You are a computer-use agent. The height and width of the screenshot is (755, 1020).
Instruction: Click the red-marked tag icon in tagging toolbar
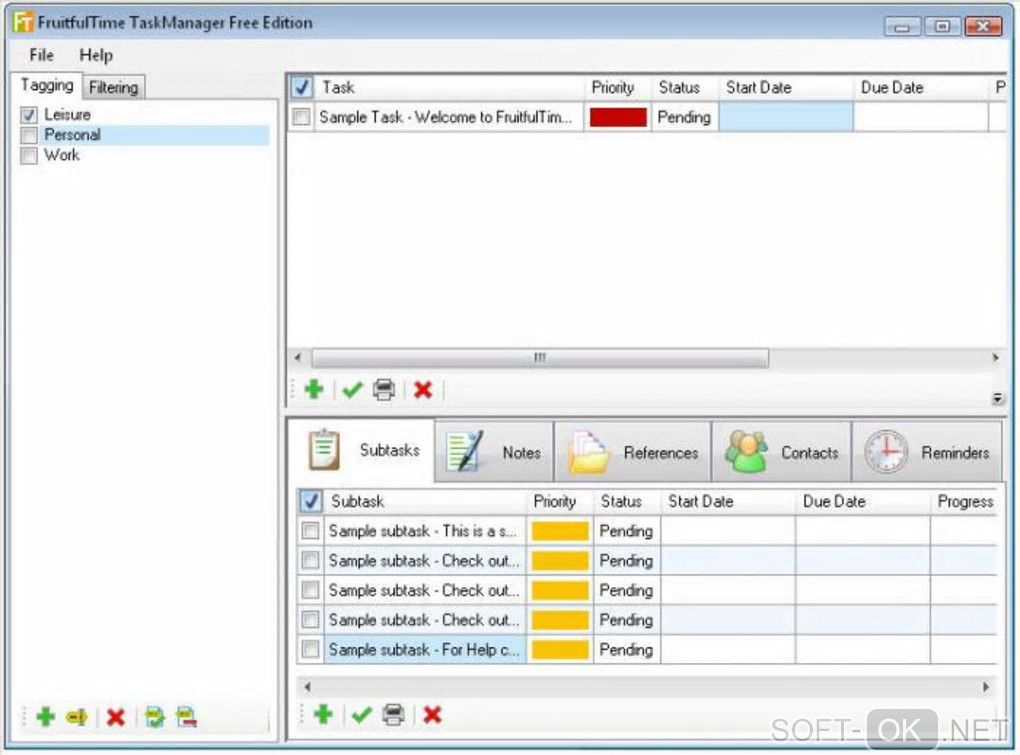tap(187, 717)
